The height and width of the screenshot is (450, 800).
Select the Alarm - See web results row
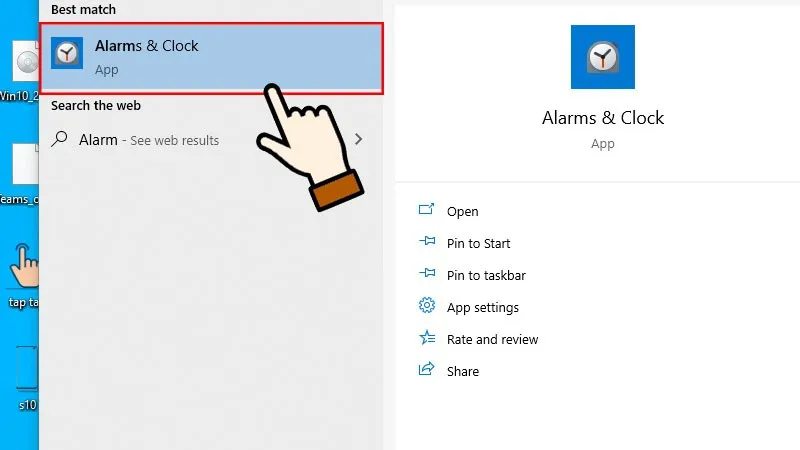(211, 140)
